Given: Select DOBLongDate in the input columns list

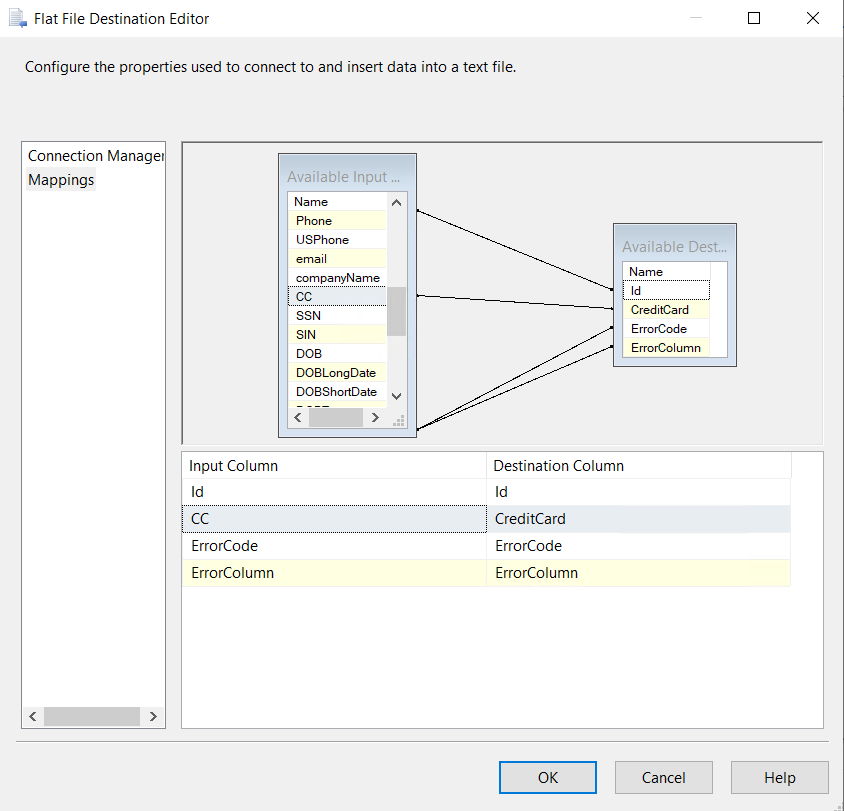Looking at the screenshot, I should (336, 373).
